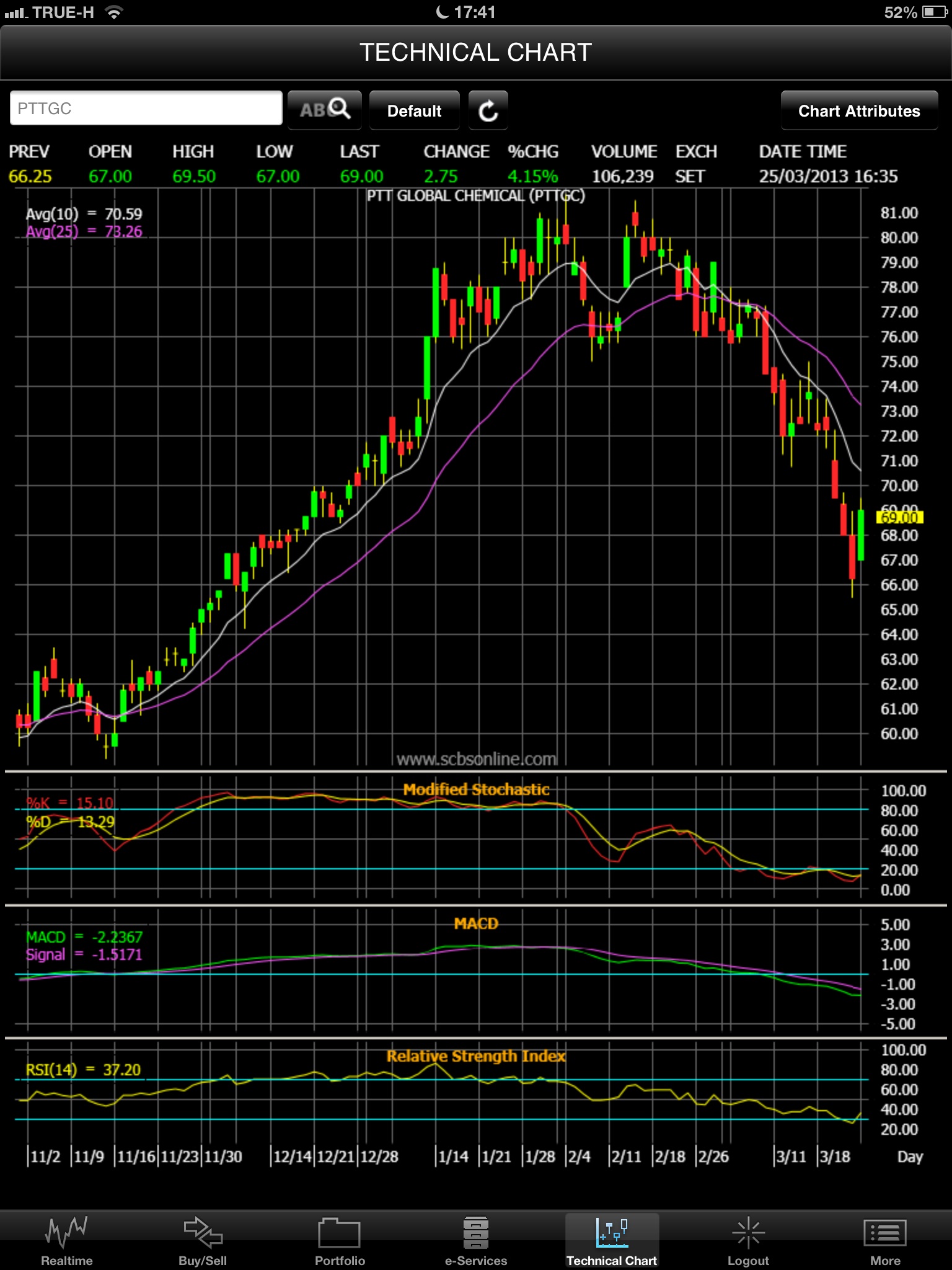The image size is (952, 1270).
Task: Tap the MACD panel title
Action: [x=476, y=923]
